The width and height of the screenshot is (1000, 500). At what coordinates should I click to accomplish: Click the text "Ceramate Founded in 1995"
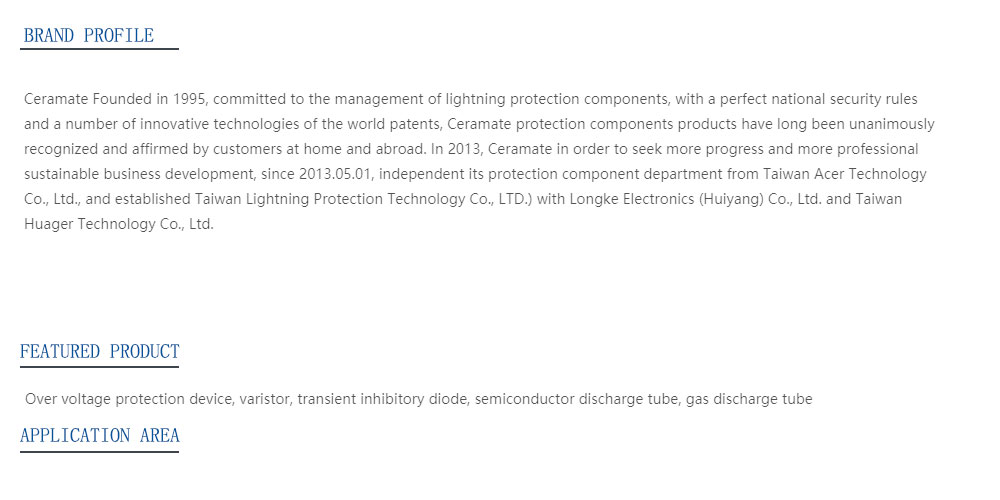(117, 99)
